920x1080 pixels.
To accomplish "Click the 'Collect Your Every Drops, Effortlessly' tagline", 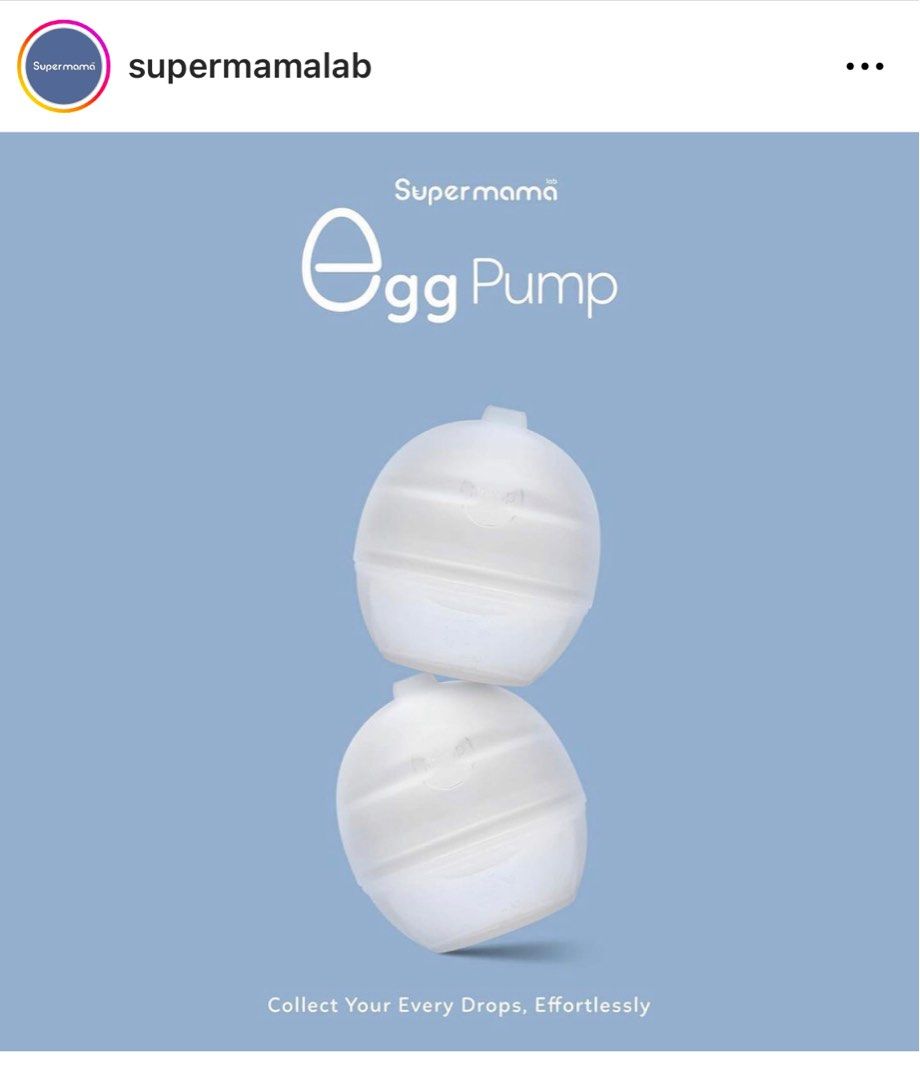I will pyautogui.click(x=459, y=1005).
